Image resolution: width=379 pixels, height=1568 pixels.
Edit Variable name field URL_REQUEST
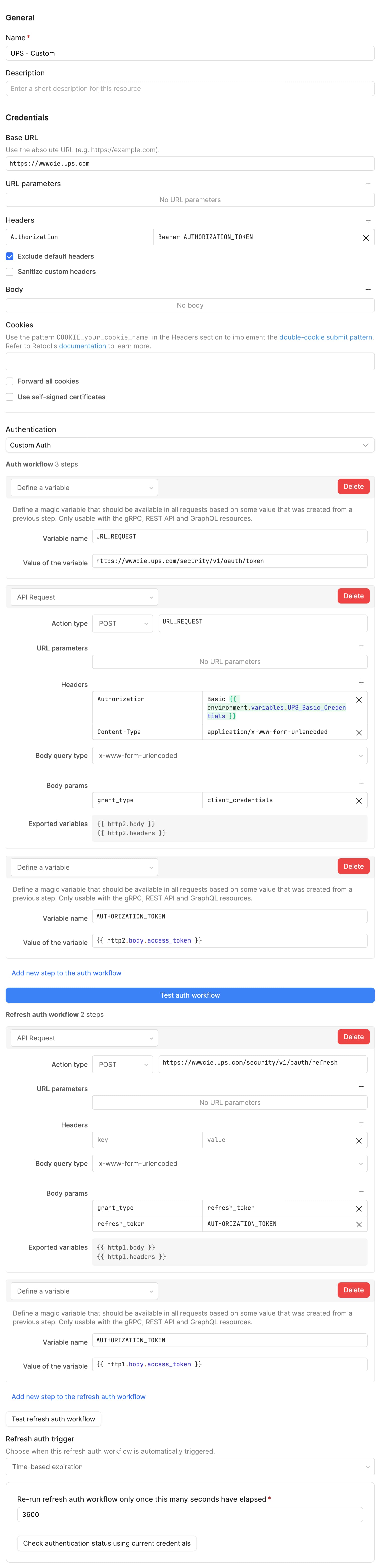coord(230,536)
